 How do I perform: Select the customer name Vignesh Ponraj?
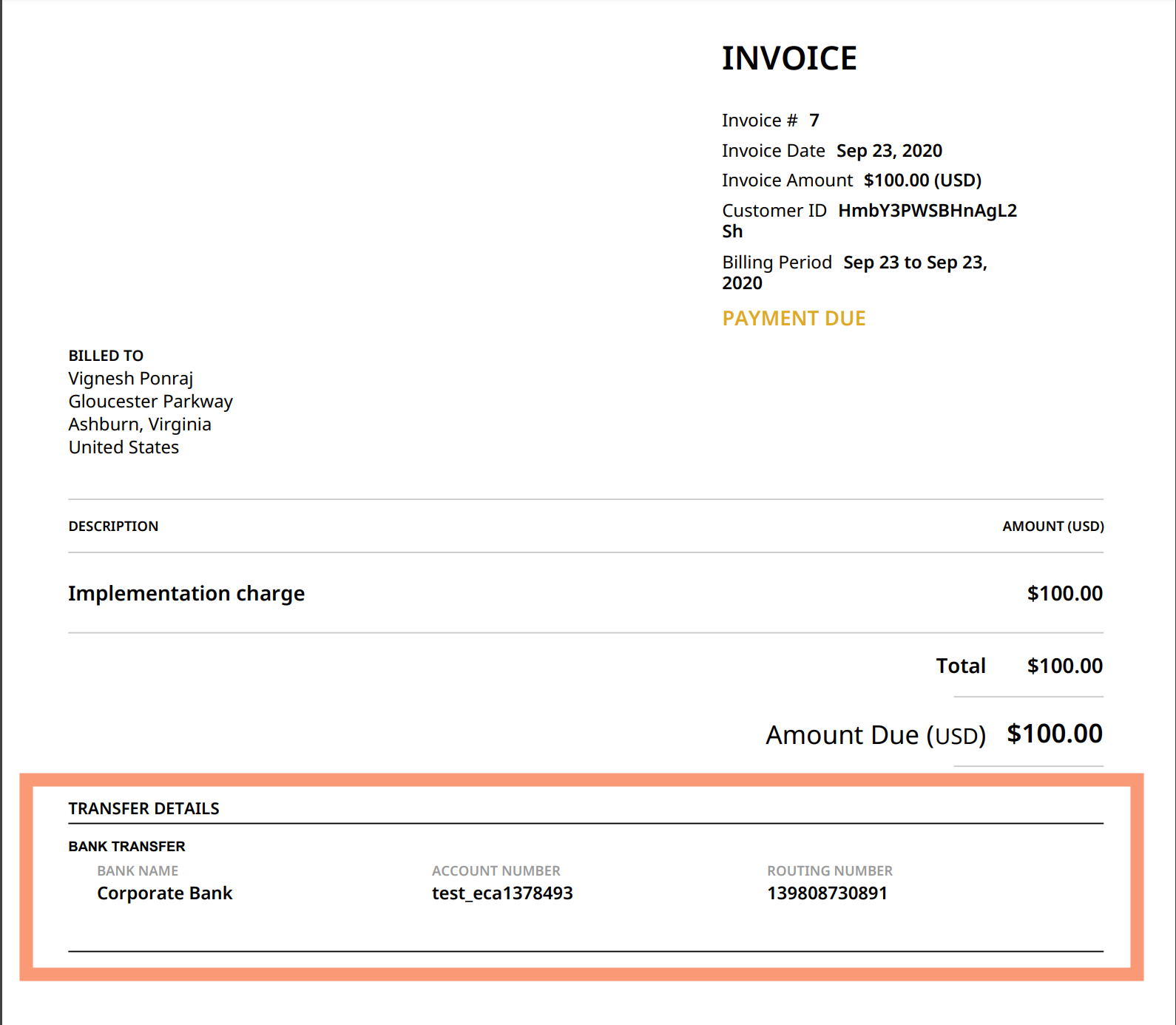131,379
